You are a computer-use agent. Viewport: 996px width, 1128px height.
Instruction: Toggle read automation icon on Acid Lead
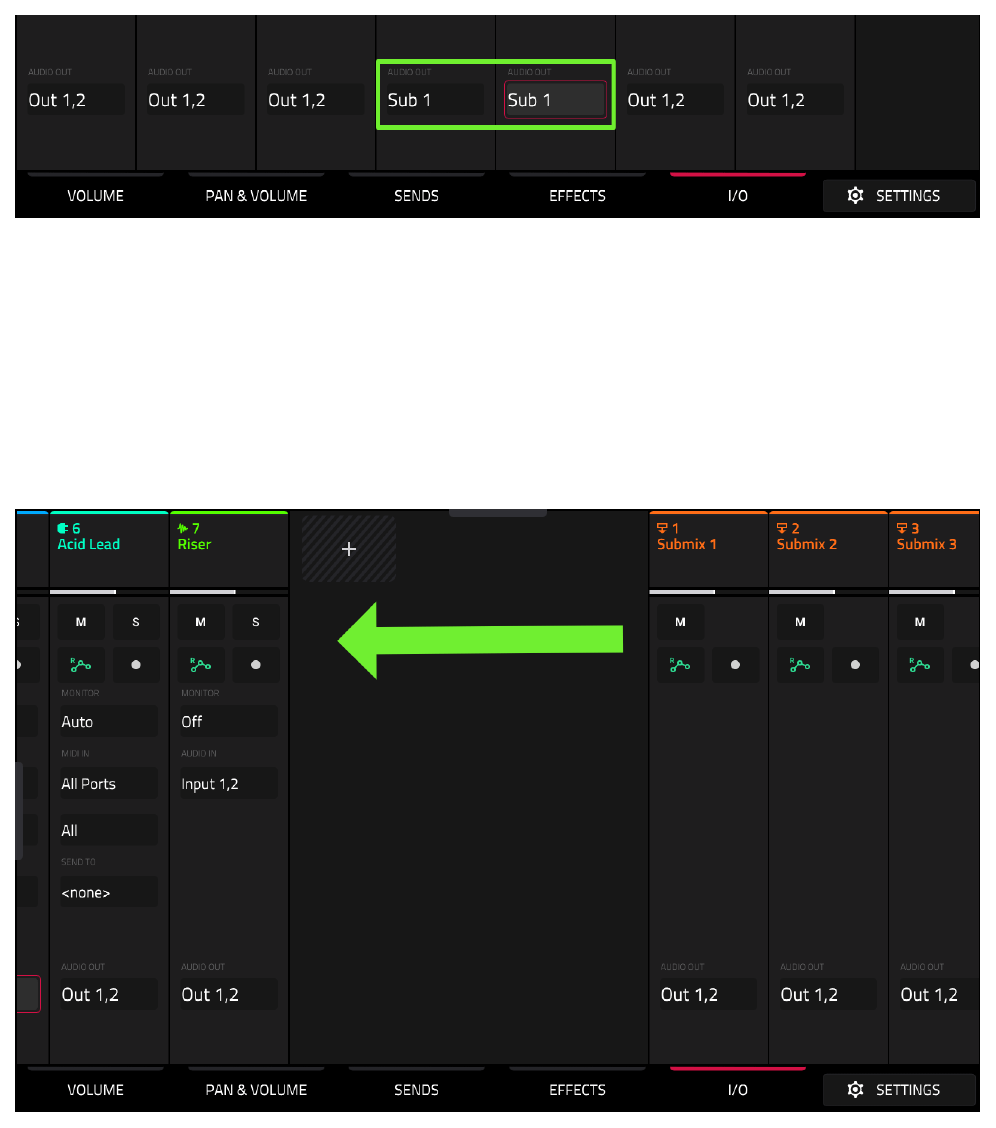pyautogui.click(x=81, y=665)
